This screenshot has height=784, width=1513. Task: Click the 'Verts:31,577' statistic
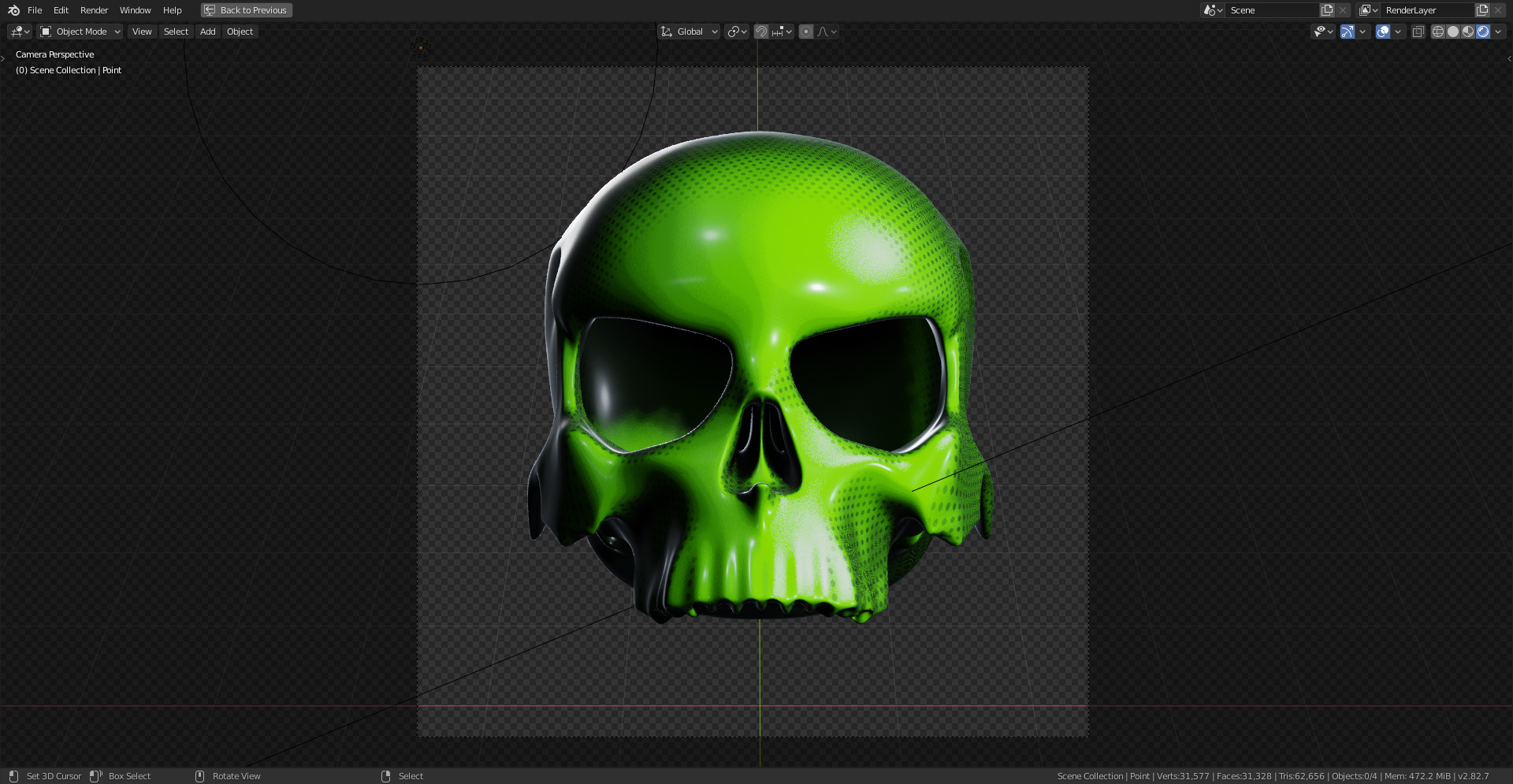tap(1183, 776)
